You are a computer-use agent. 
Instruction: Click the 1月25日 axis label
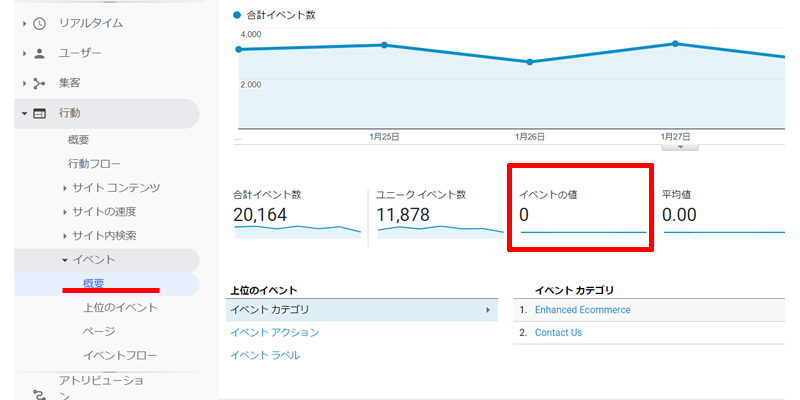(384, 137)
